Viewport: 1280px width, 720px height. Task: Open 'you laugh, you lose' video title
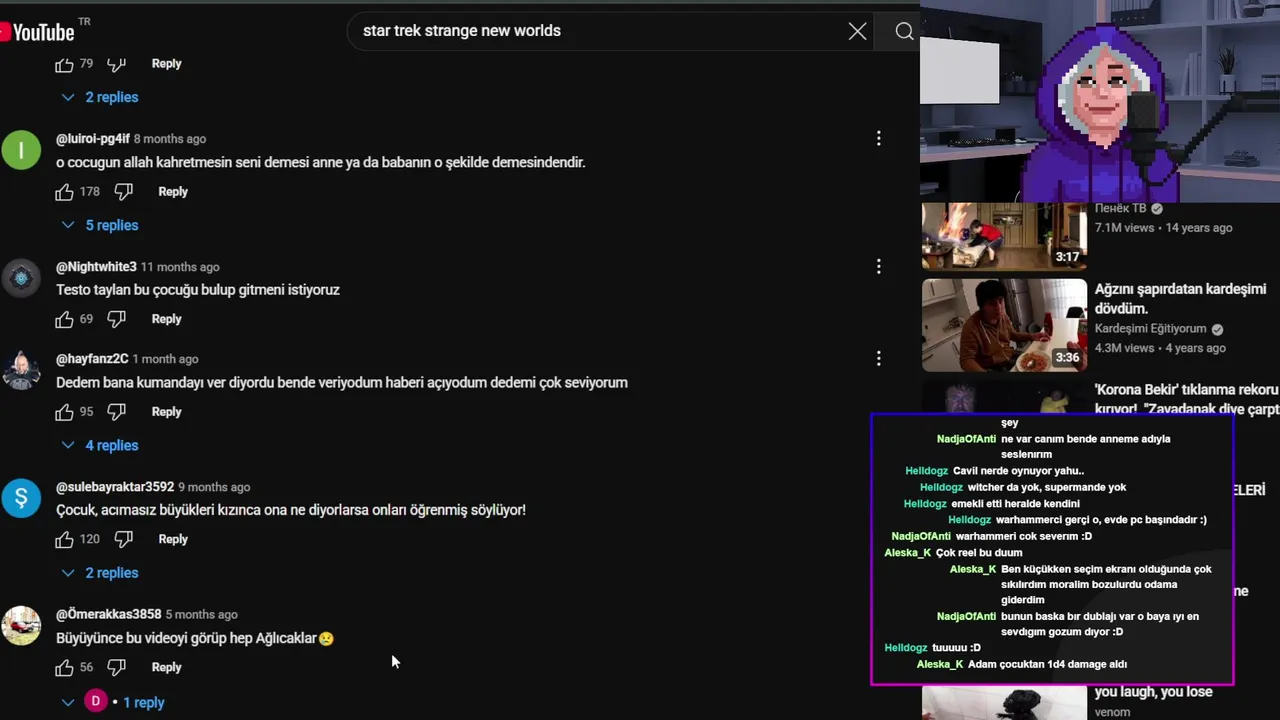pos(1153,692)
